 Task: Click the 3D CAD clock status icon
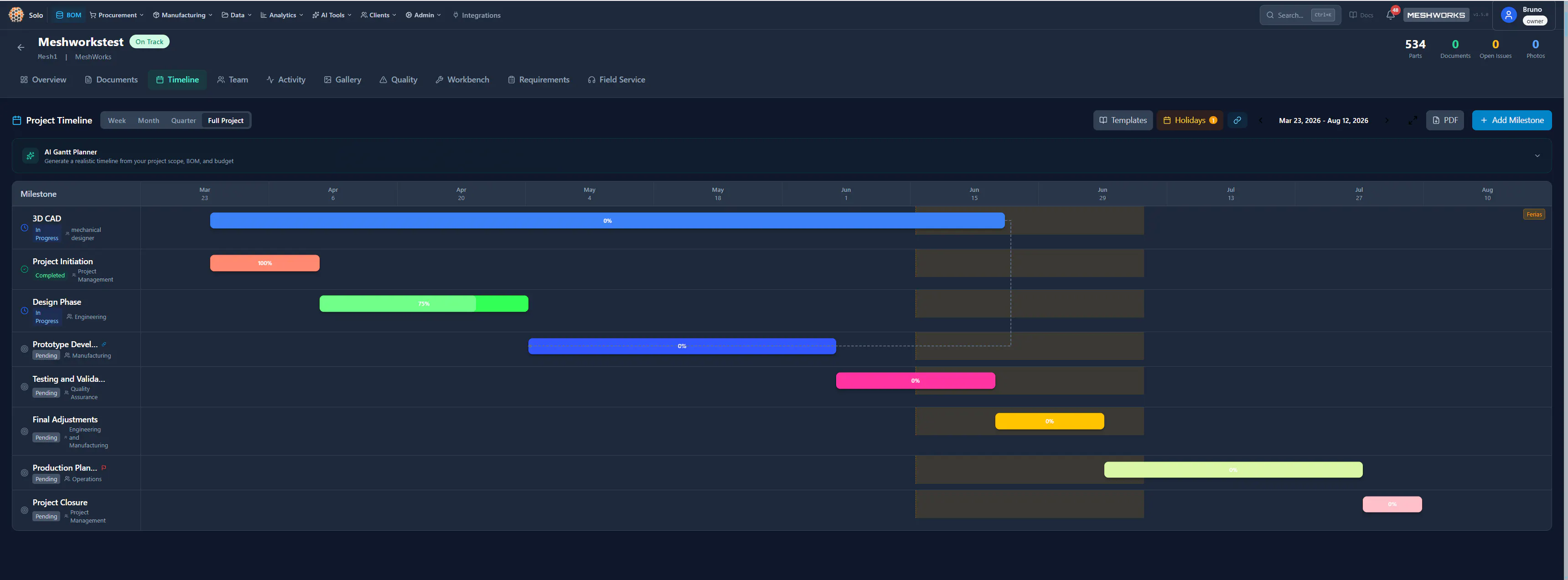24,228
